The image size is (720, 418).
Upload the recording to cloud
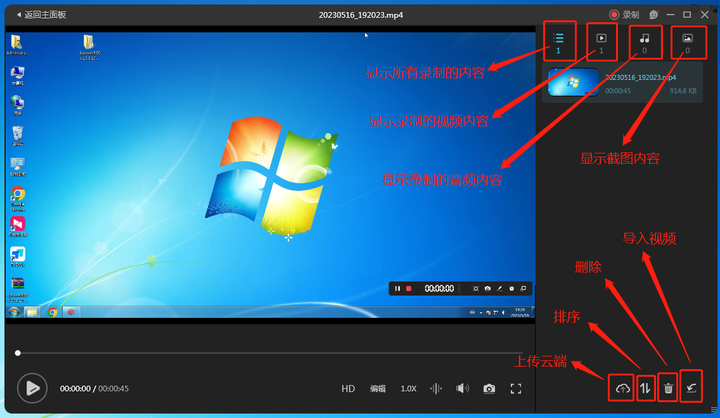pyautogui.click(x=622, y=389)
